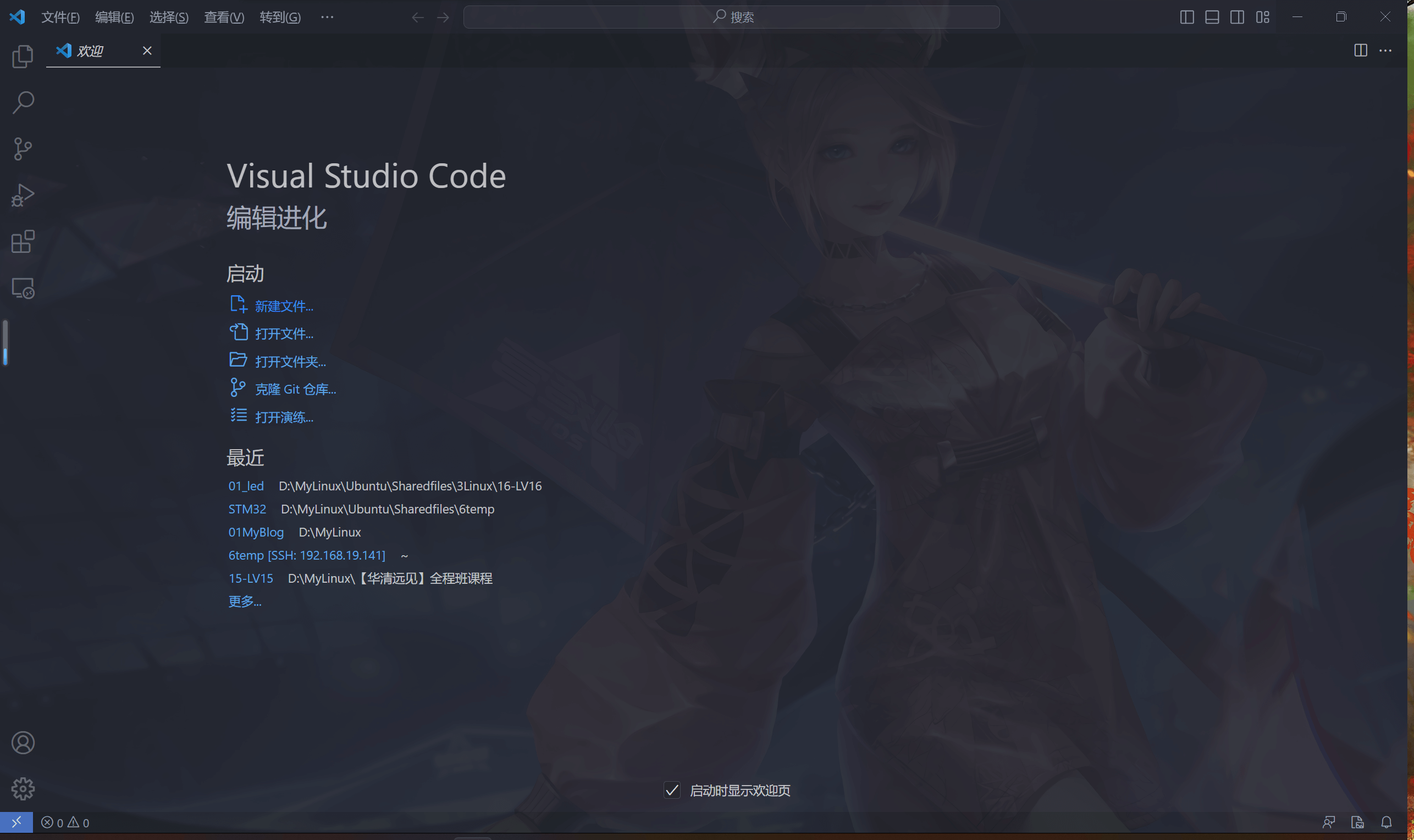
Task: Open the Explorer view in activity bar
Action: pos(23,56)
